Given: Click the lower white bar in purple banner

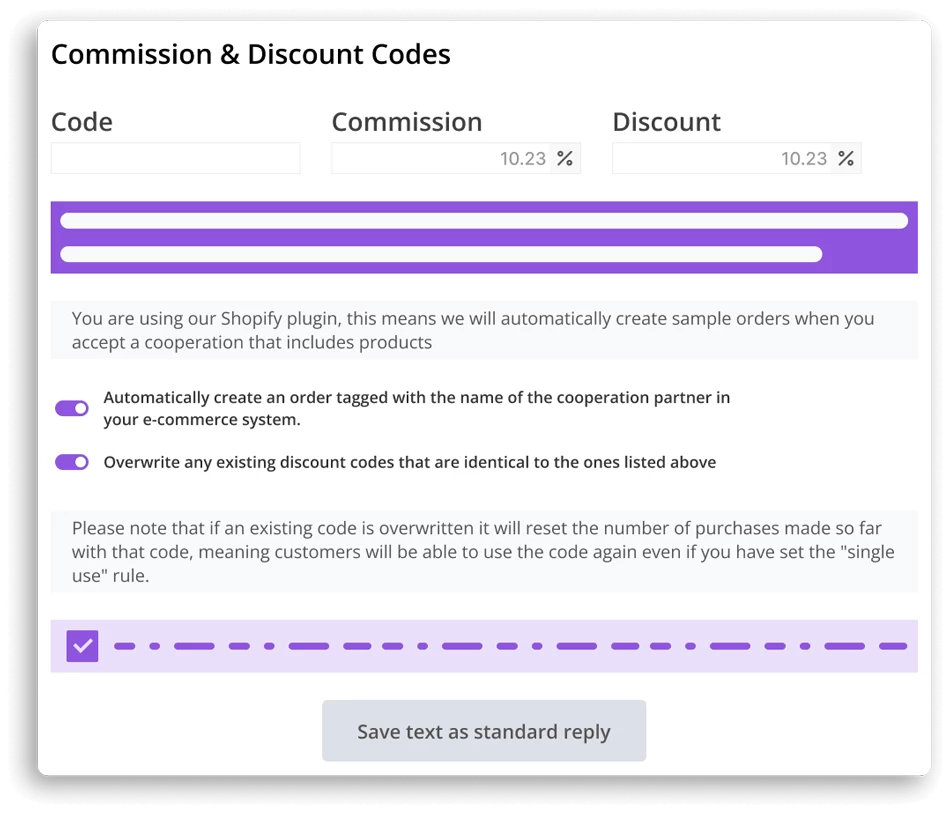Looking at the screenshot, I should point(441,255).
